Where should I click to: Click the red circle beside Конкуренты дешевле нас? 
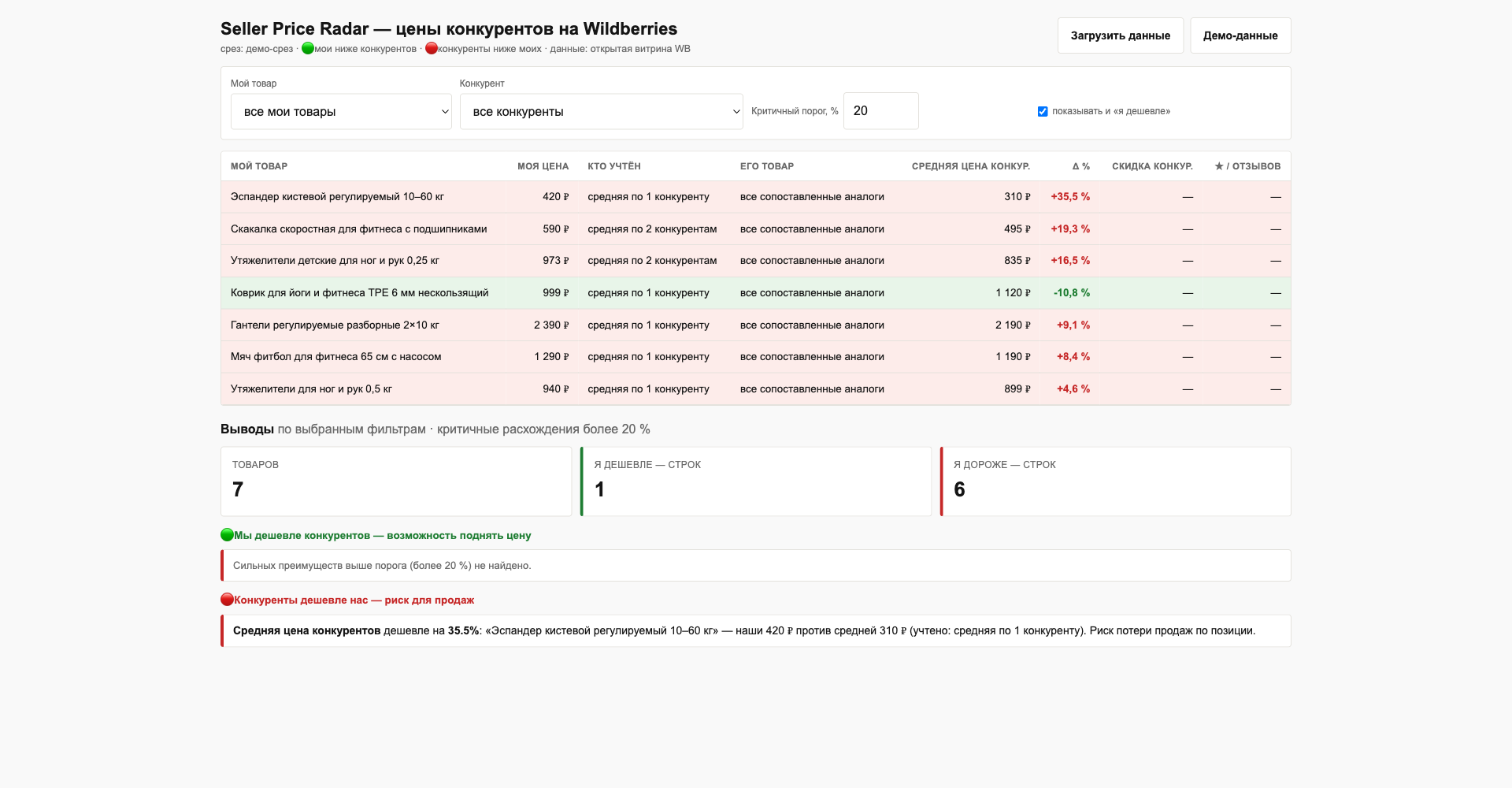click(x=227, y=600)
